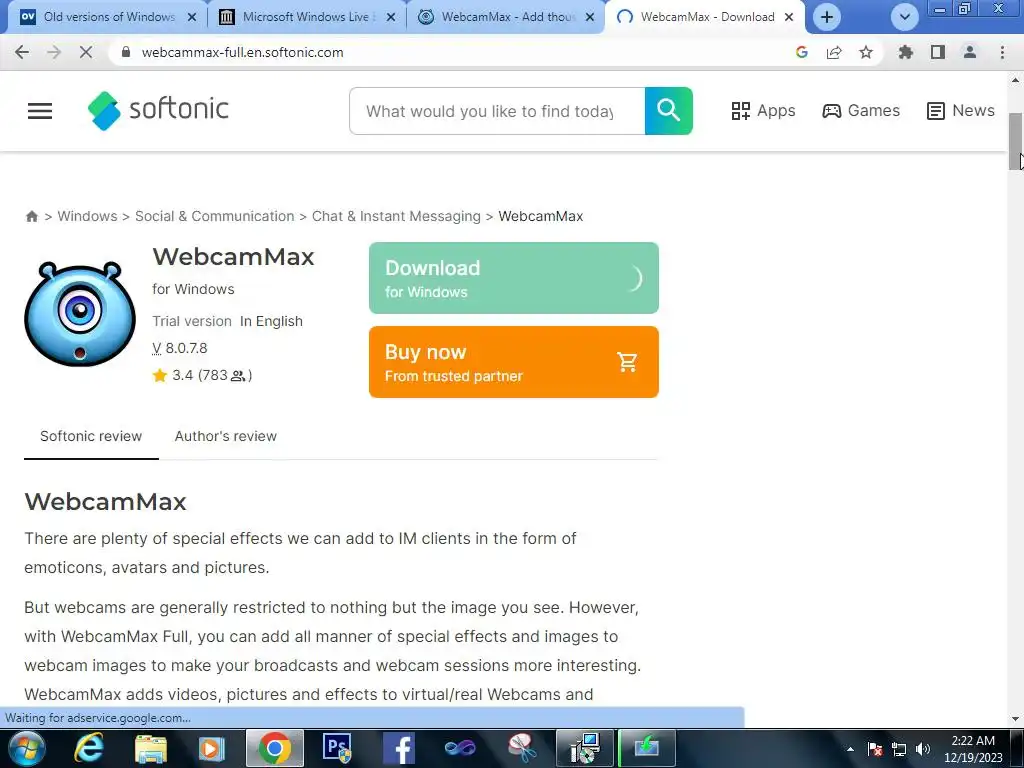The height and width of the screenshot is (768, 1024).
Task: Open the Windows Start menu
Action: 25,748
